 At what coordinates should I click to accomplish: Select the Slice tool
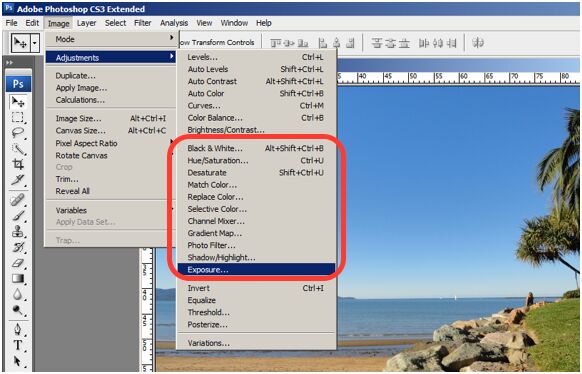click(x=18, y=180)
